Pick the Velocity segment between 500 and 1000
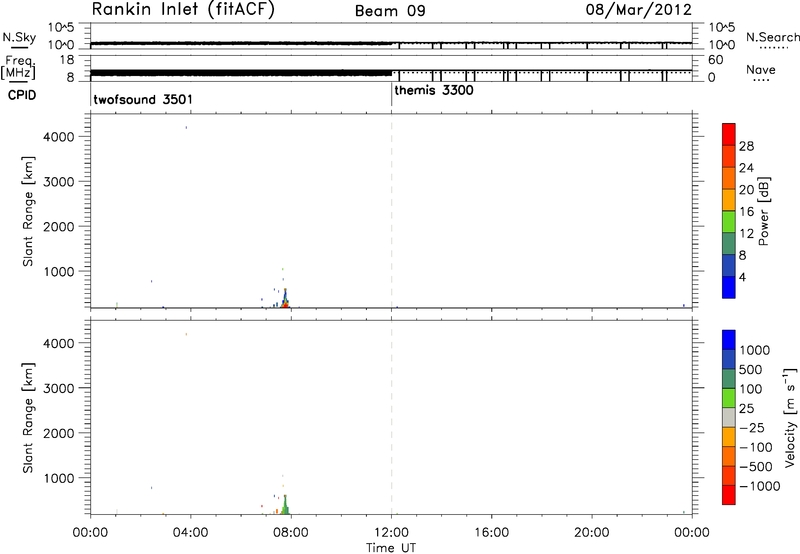Image resolution: width=800 pixels, height=554 pixels. click(729, 360)
